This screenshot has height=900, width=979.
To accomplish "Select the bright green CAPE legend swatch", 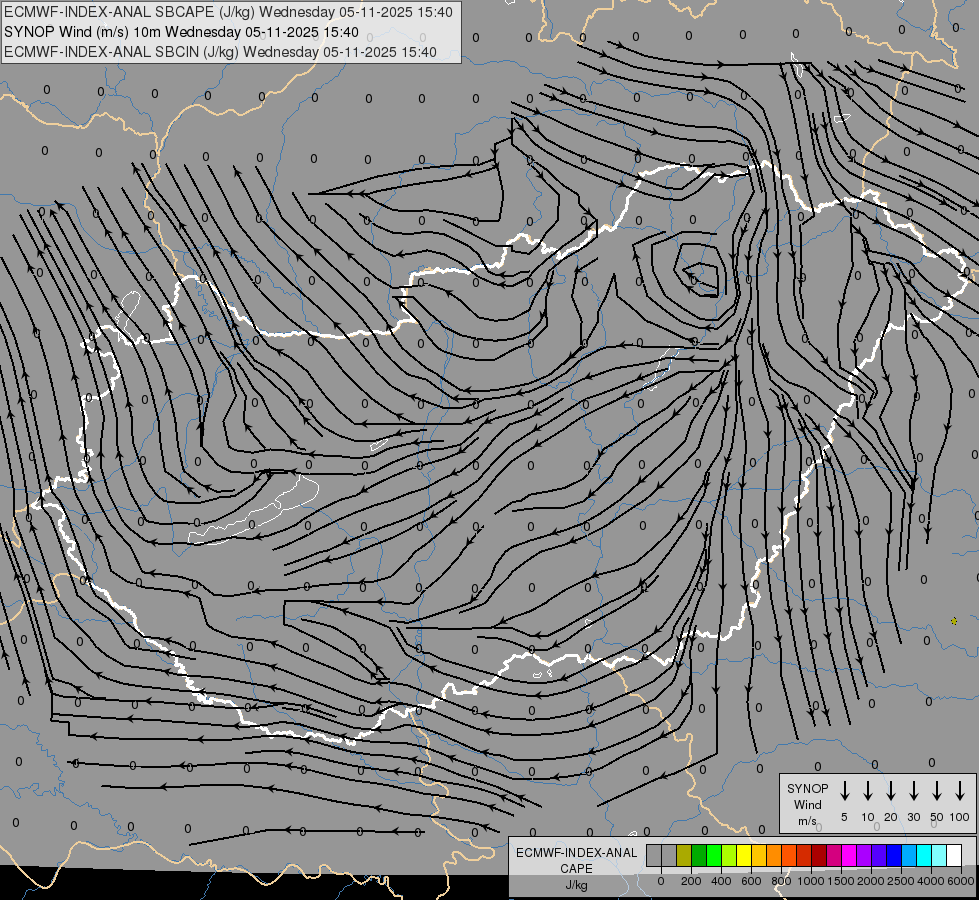I will coord(714,855).
